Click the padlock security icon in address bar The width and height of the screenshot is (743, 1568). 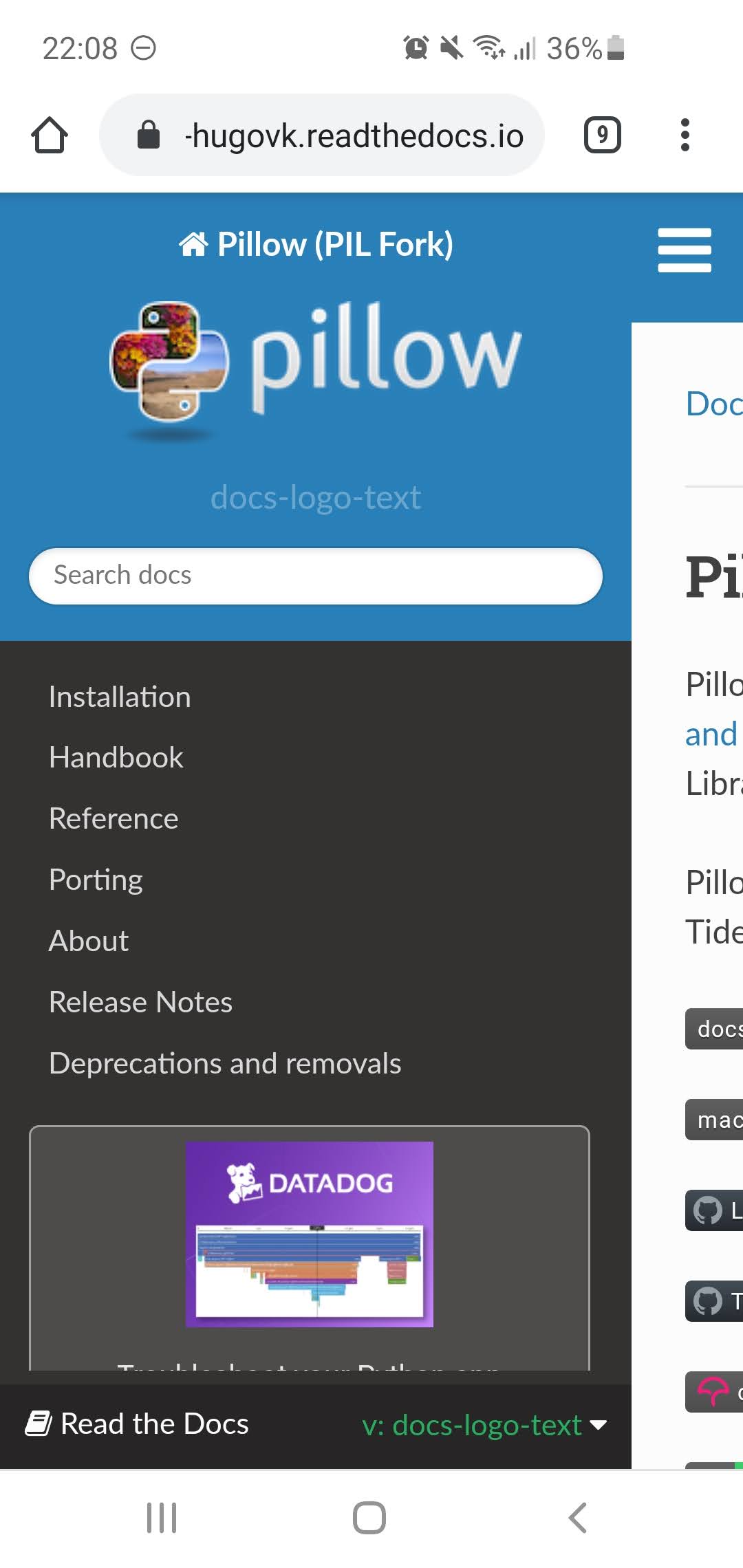pyautogui.click(x=148, y=135)
